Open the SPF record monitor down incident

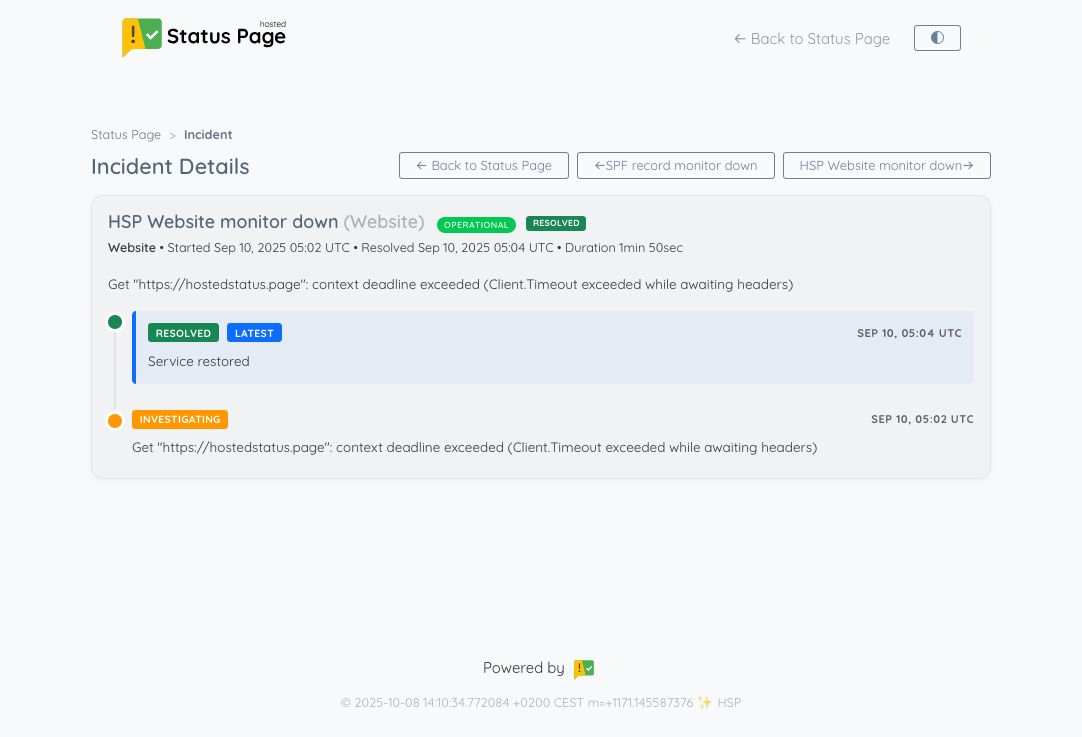point(676,165)
